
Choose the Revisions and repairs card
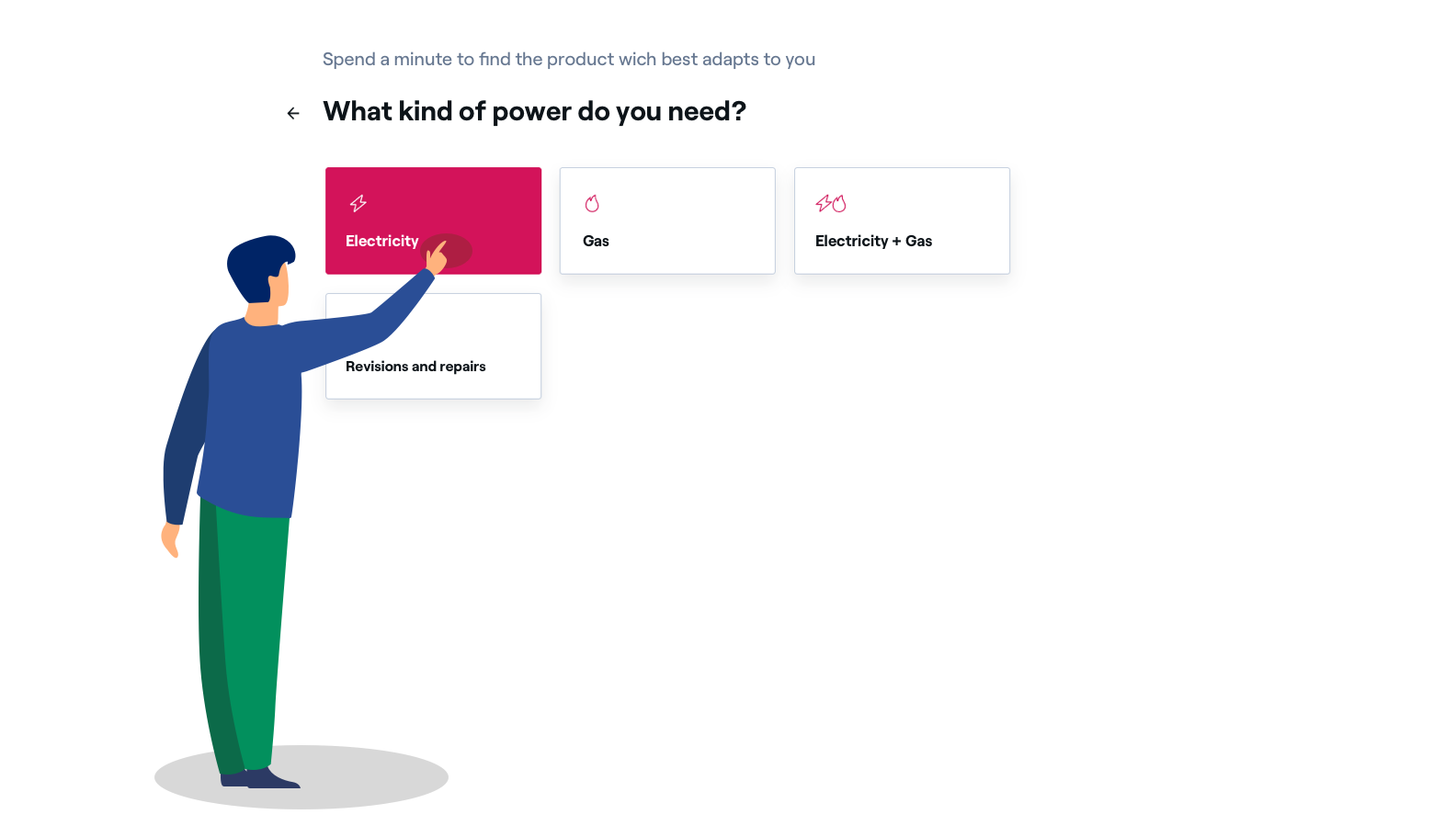[x=433, y=346]
